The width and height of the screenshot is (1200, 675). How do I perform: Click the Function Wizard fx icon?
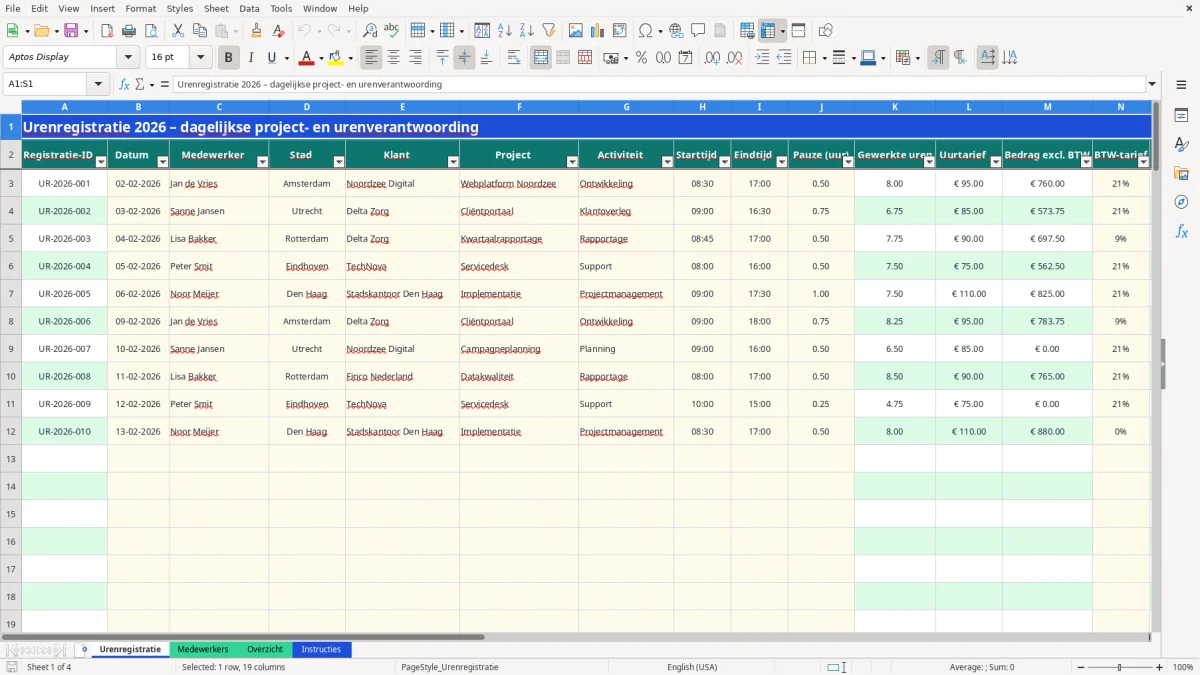point(124,85)
